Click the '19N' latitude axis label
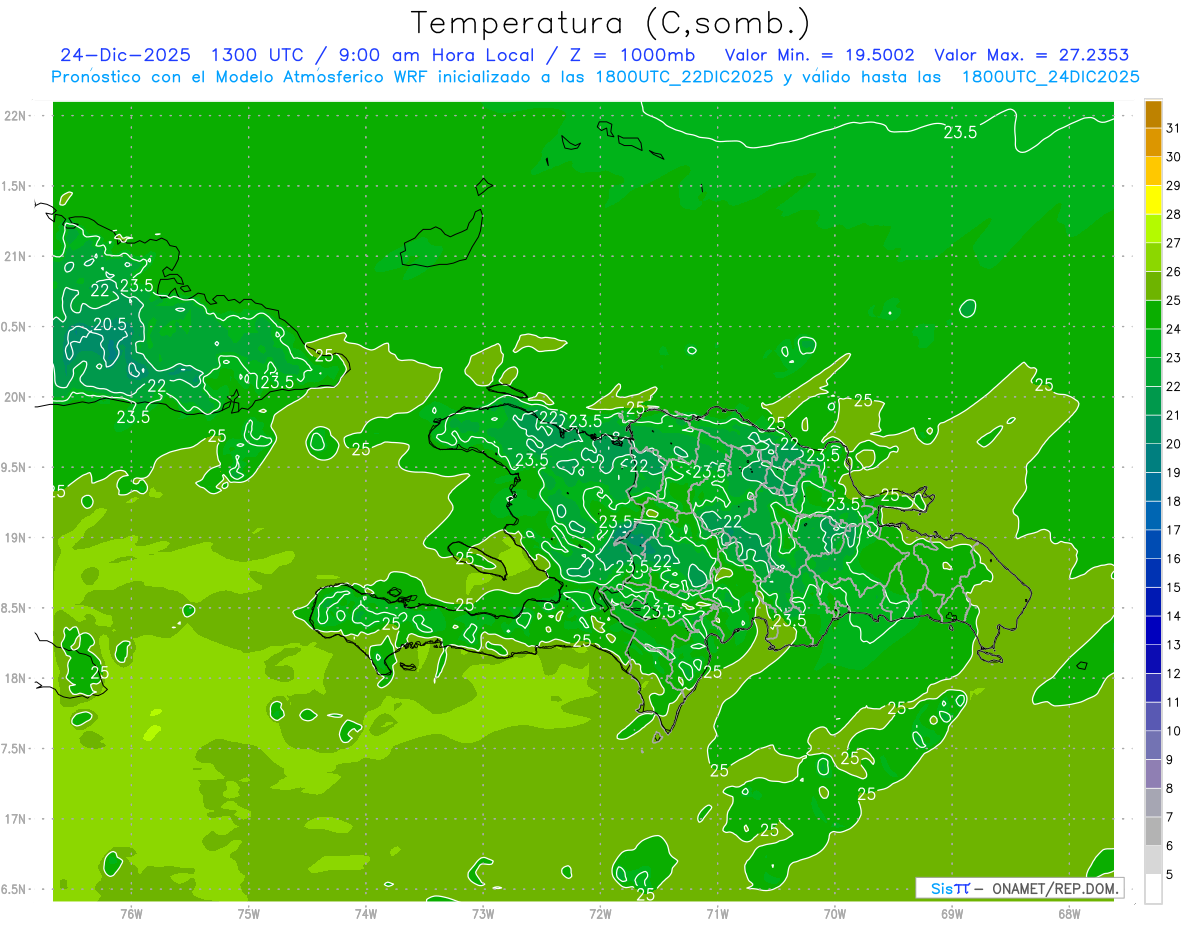Screen dimensions: 1200x927 14,537
